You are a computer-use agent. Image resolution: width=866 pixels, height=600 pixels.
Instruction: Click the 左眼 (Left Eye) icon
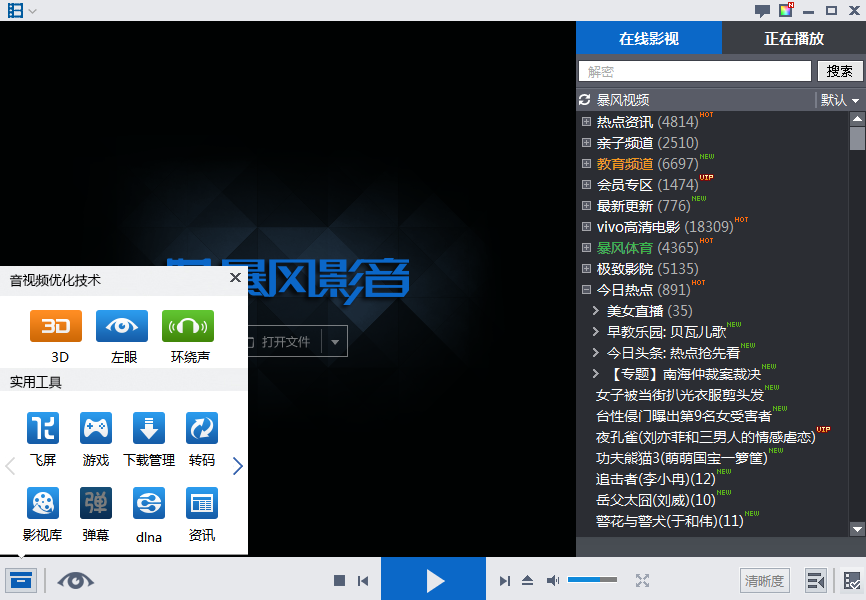(122, 326)
